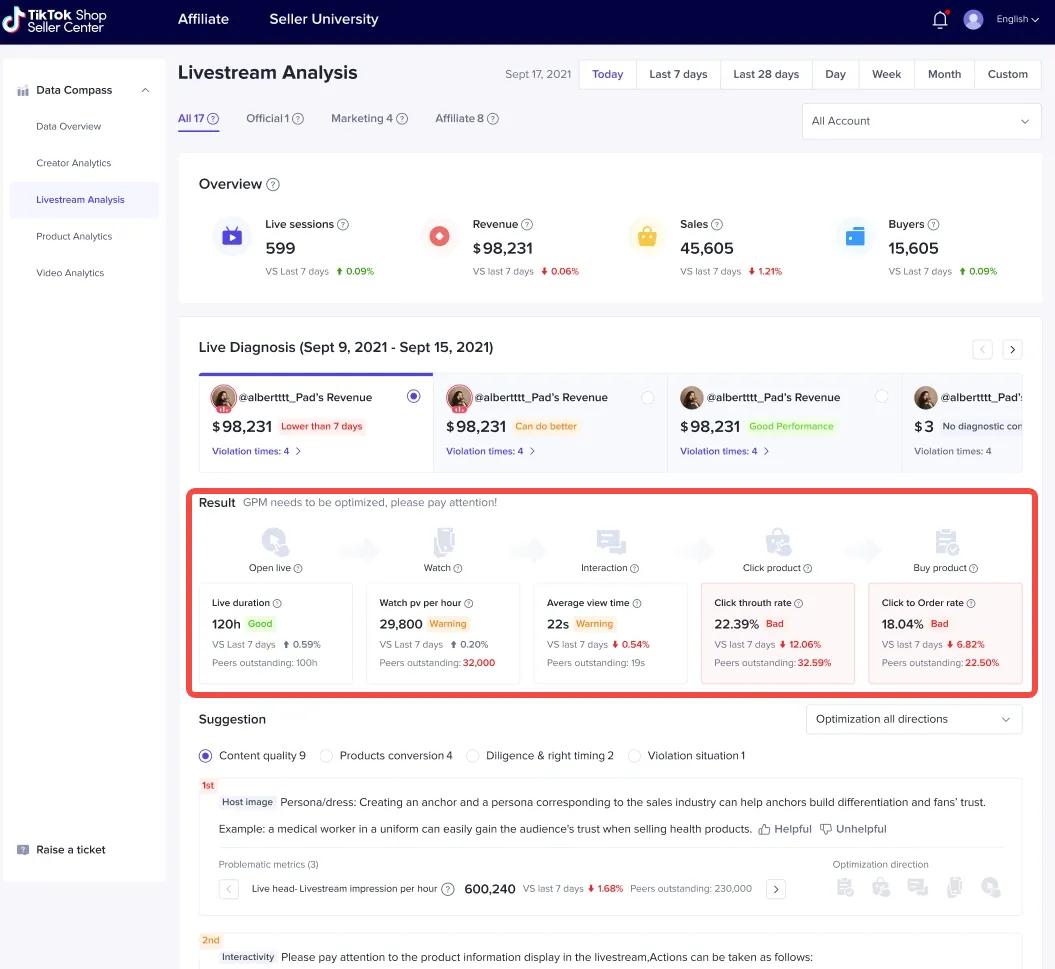1055x969 pixels.
Task: Open the All Account dropdown
Action: click(x=921, y=121)
